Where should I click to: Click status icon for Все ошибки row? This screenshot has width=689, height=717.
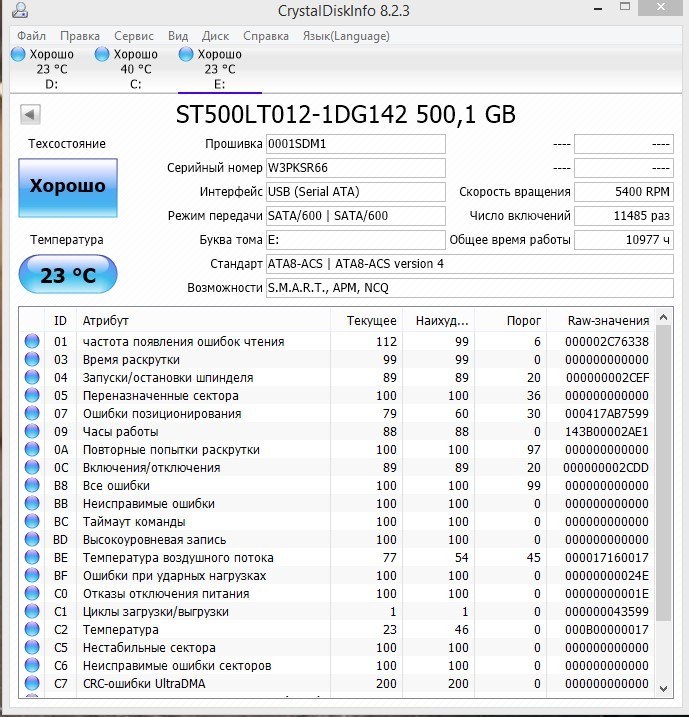tap(32, 485)
